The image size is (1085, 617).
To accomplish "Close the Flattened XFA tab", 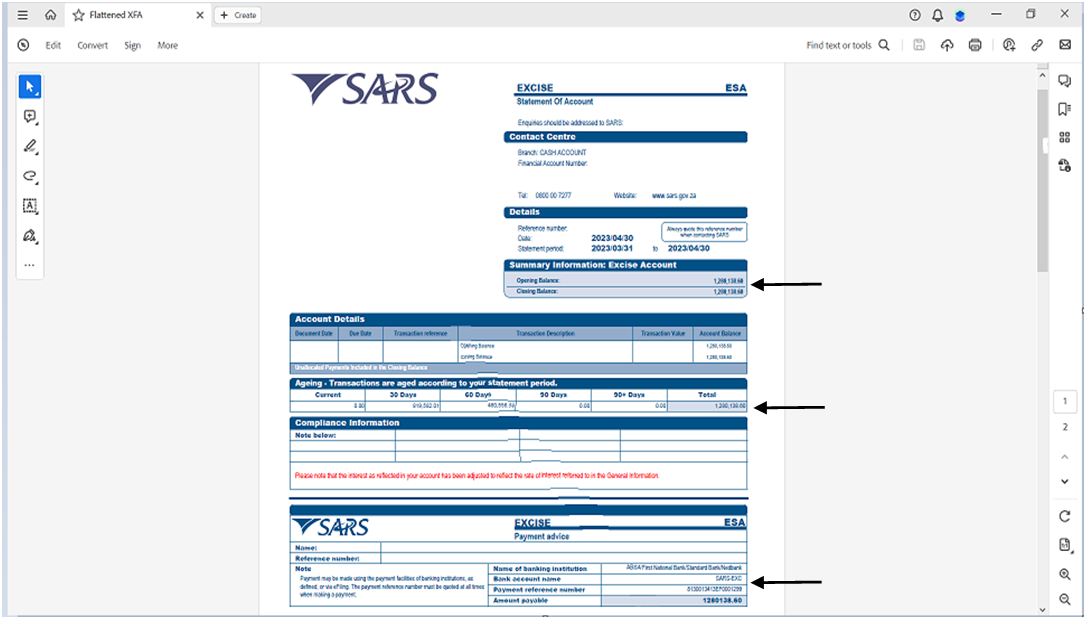I will tap(200, 15).
